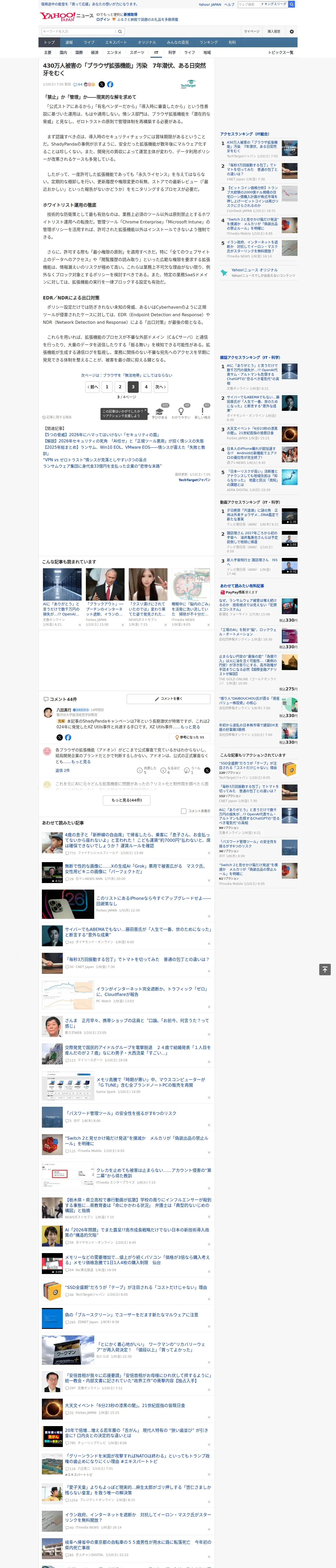Go to page 2 of the article

click(120, 387)
